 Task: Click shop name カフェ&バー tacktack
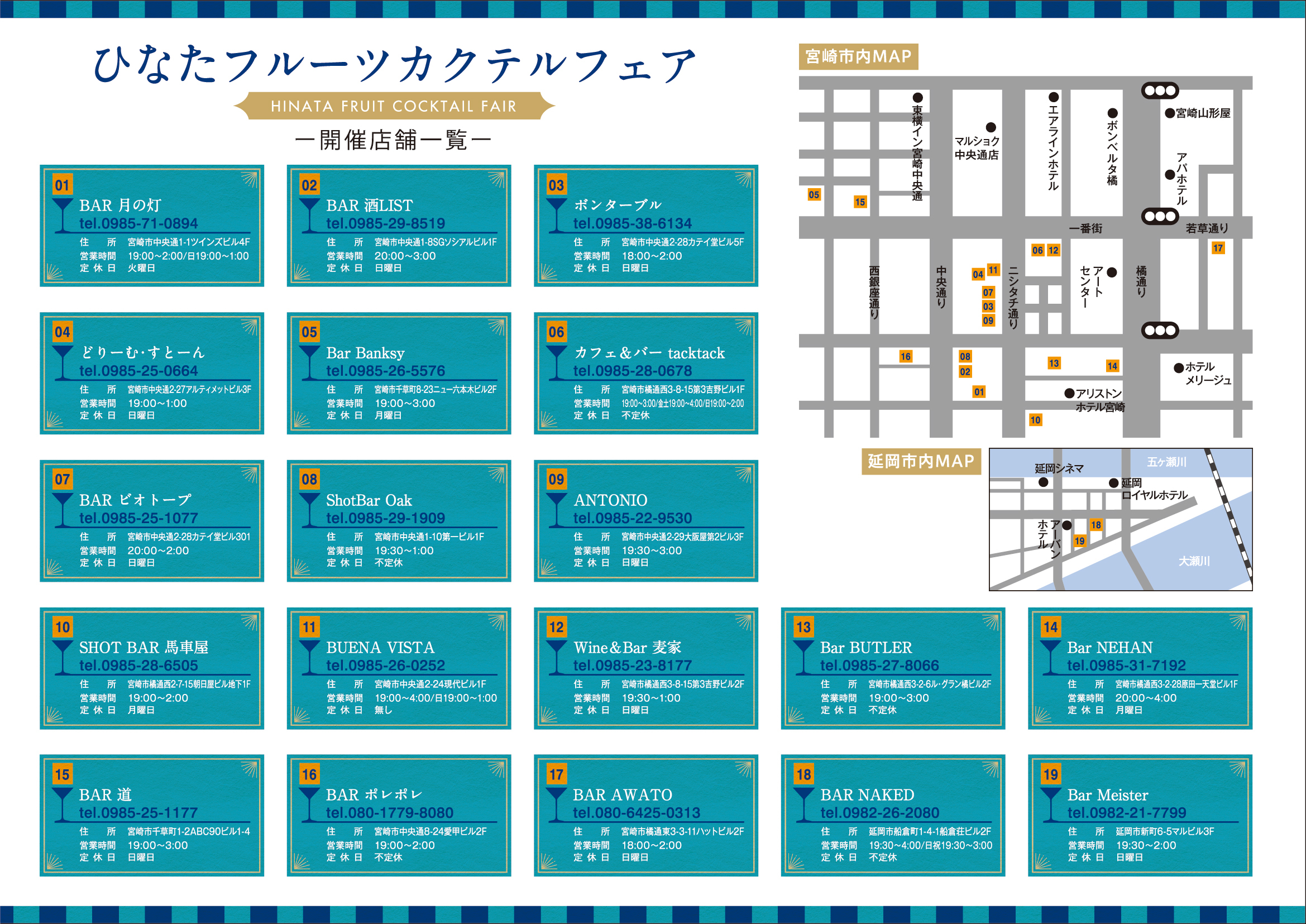point(649,353)
